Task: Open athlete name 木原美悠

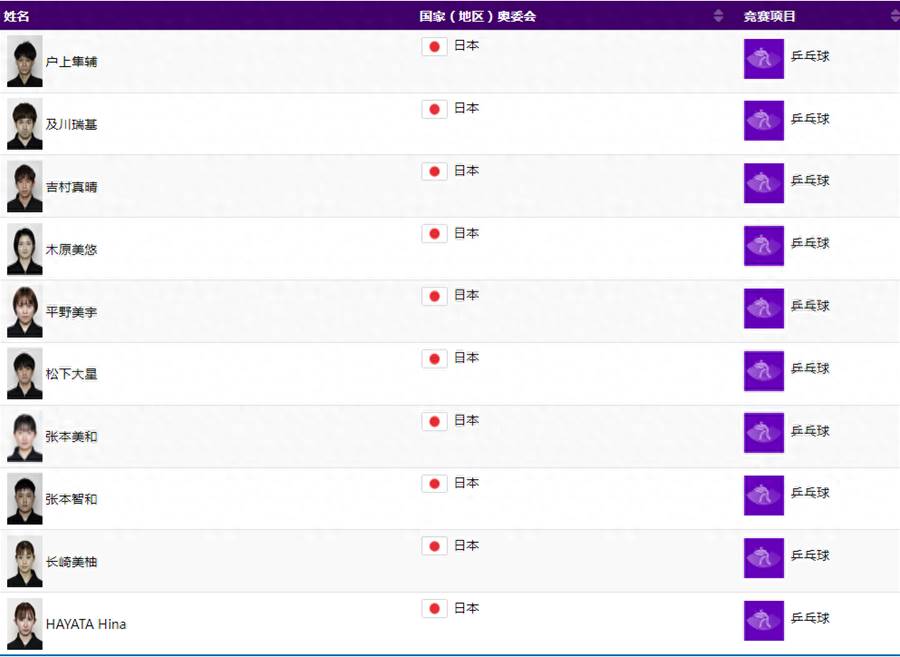Action: click(x=71, y=249)
